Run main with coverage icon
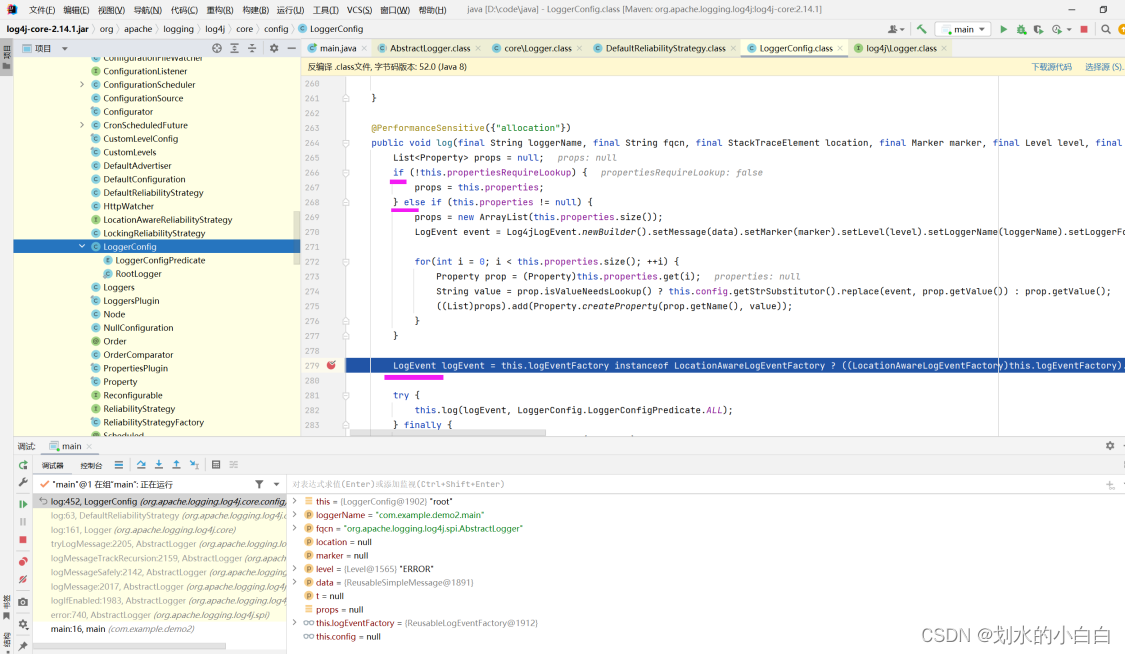The width and height of the screenshot is (1125, 654). (1038, 29)
